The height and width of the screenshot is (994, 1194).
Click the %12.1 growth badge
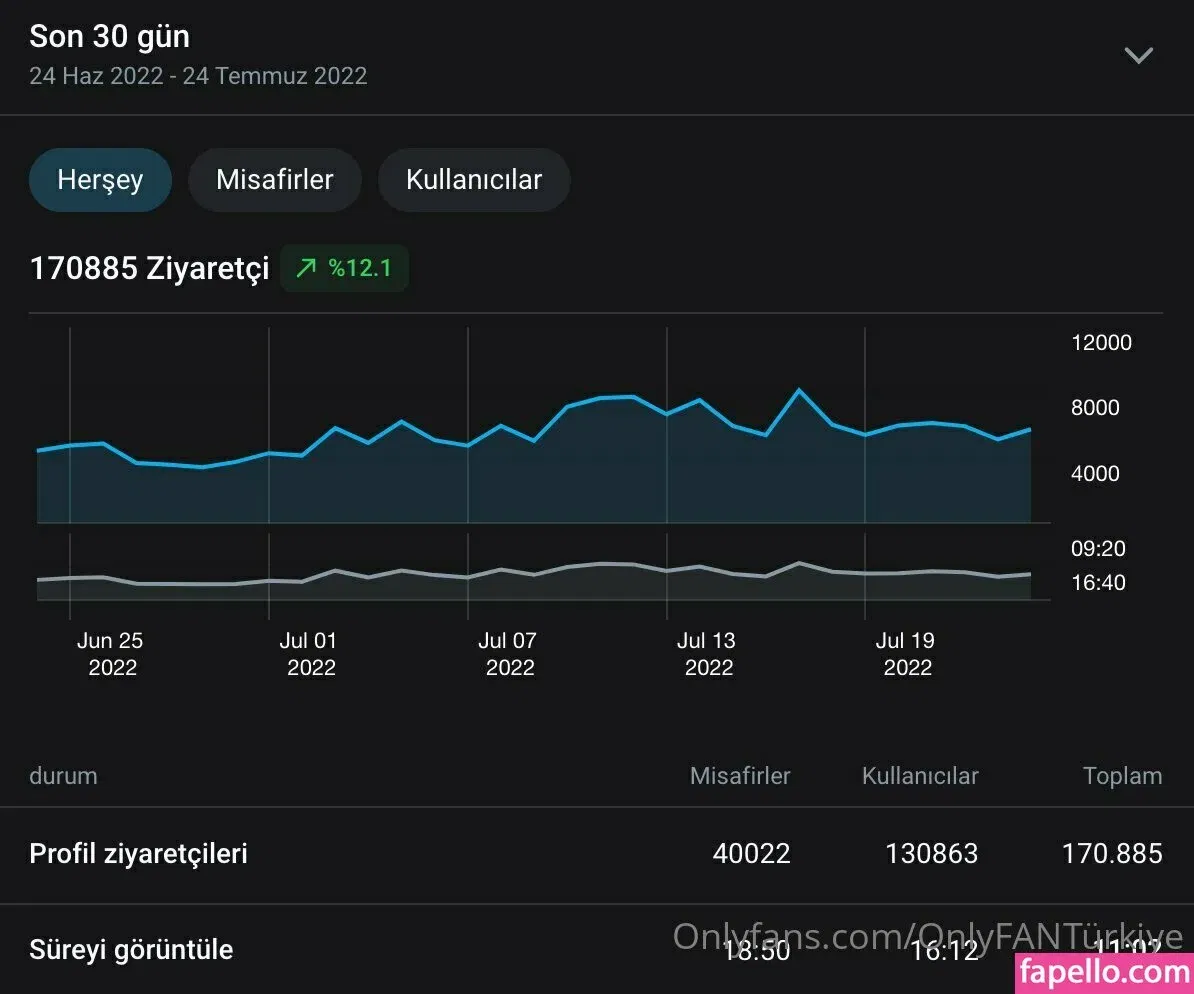[x=345, y=268]
